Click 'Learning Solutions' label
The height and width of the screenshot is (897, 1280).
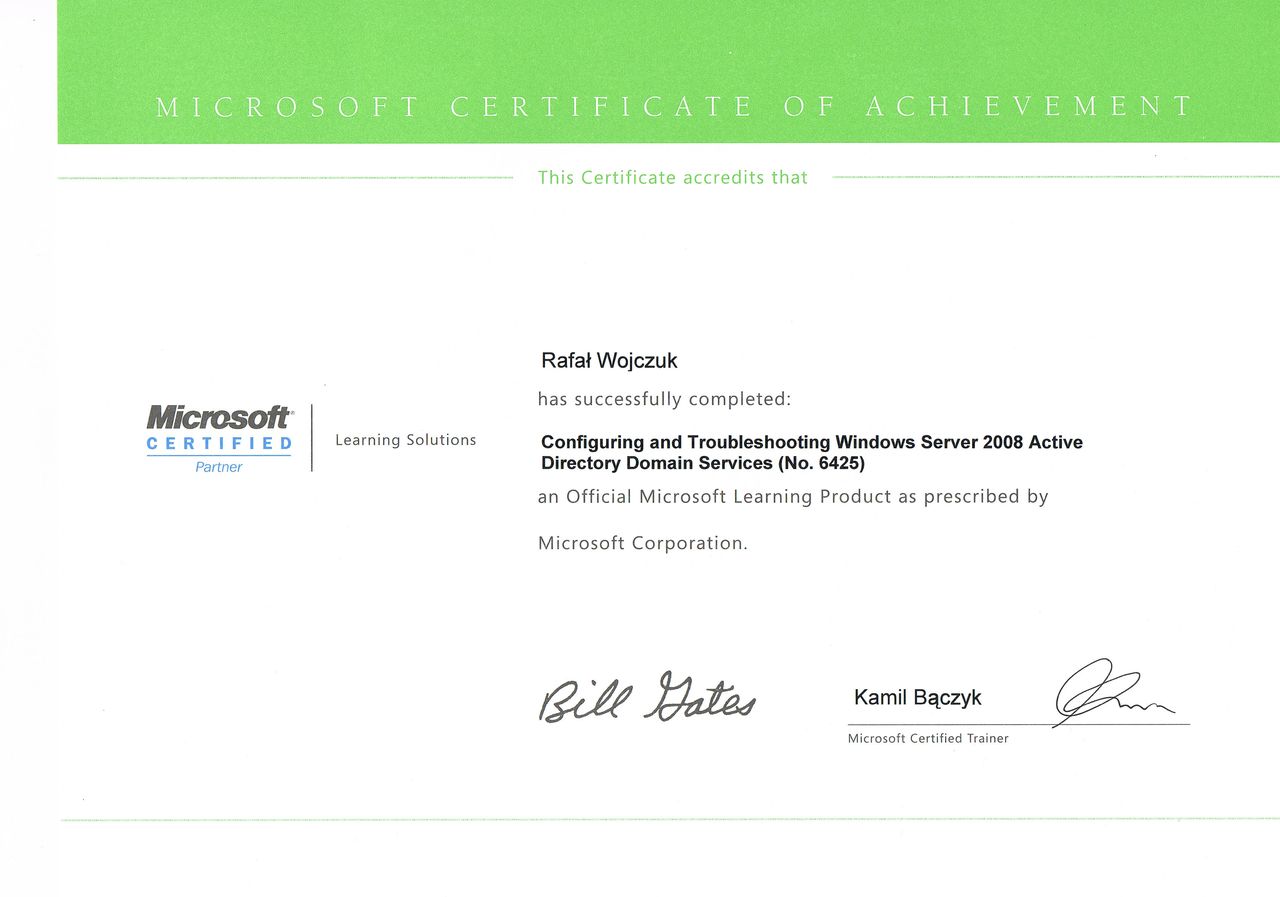[x=406, y=440]
